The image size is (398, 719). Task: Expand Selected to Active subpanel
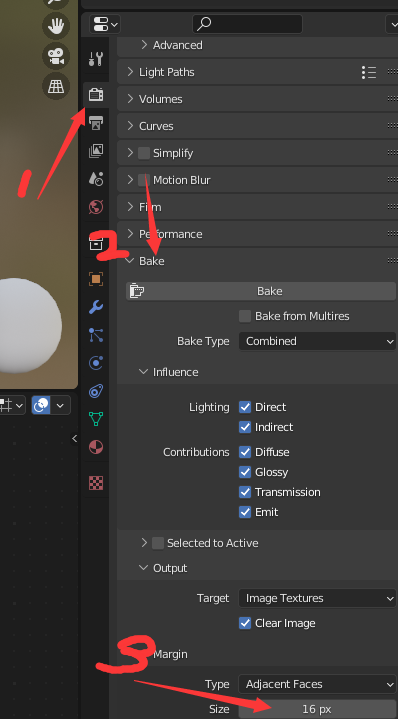144,543
